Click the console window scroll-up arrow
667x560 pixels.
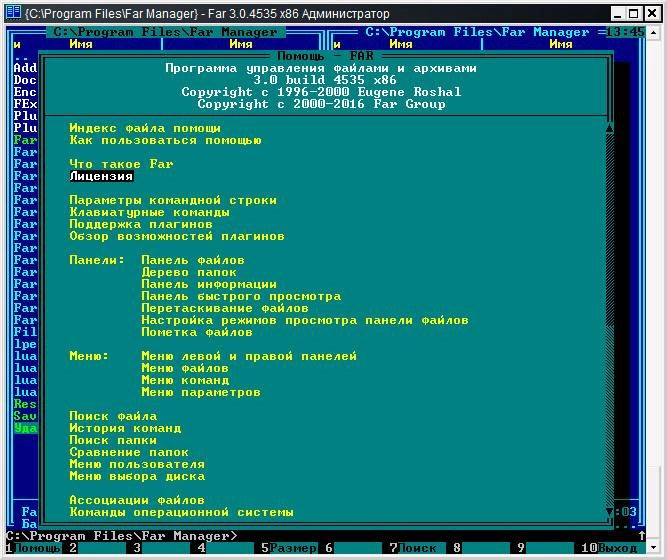(x=653, y=32)
